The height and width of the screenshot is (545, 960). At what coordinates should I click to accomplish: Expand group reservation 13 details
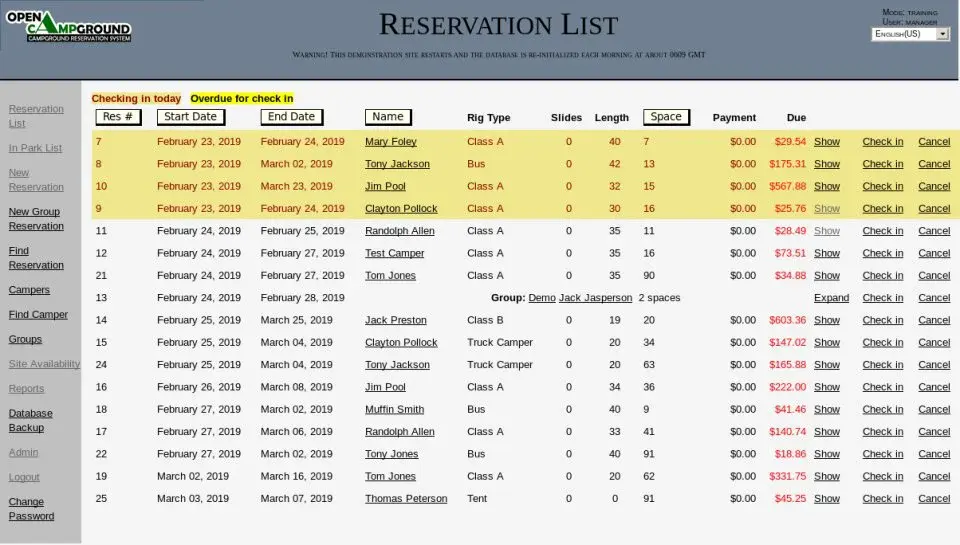(x=831, y=298)
